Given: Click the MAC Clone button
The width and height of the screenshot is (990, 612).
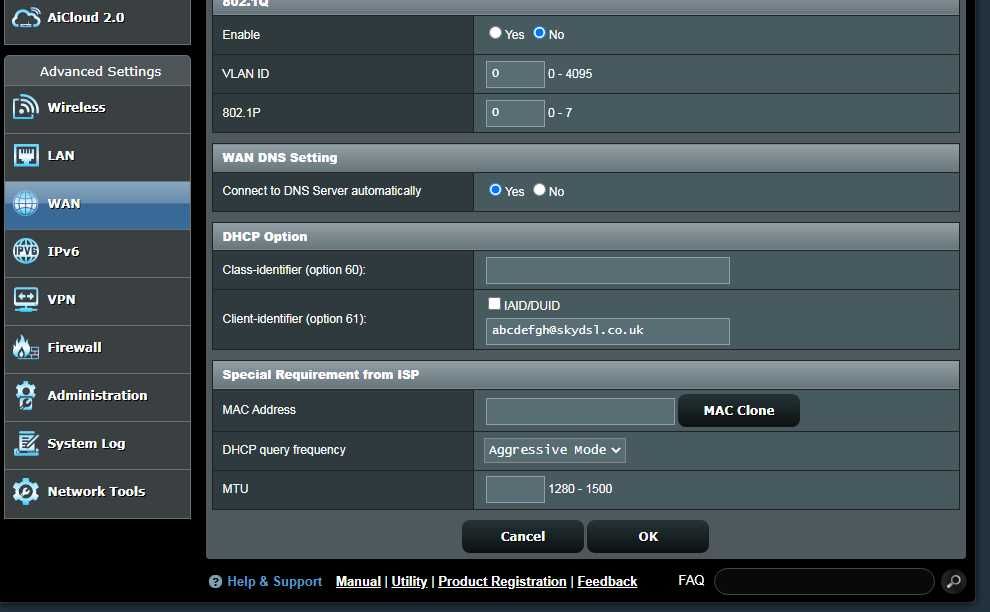Looking at the screenshot, I should [x=738, y=410].
